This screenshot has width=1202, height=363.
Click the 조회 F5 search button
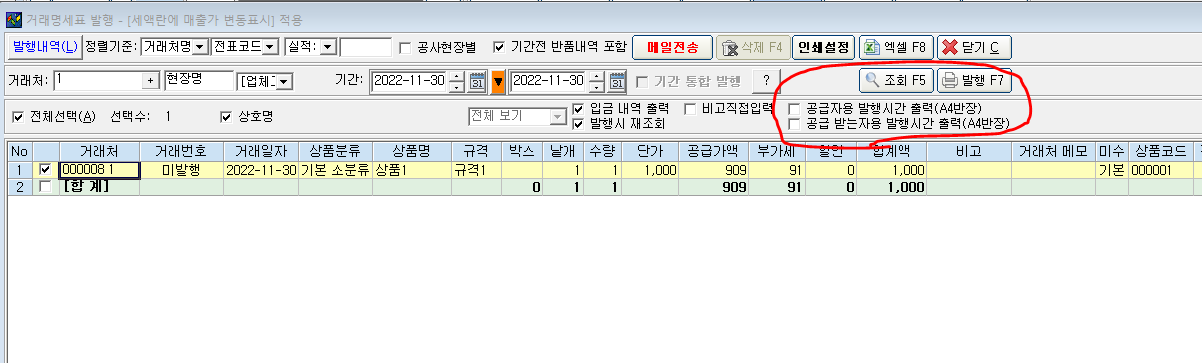coord(897,80)
